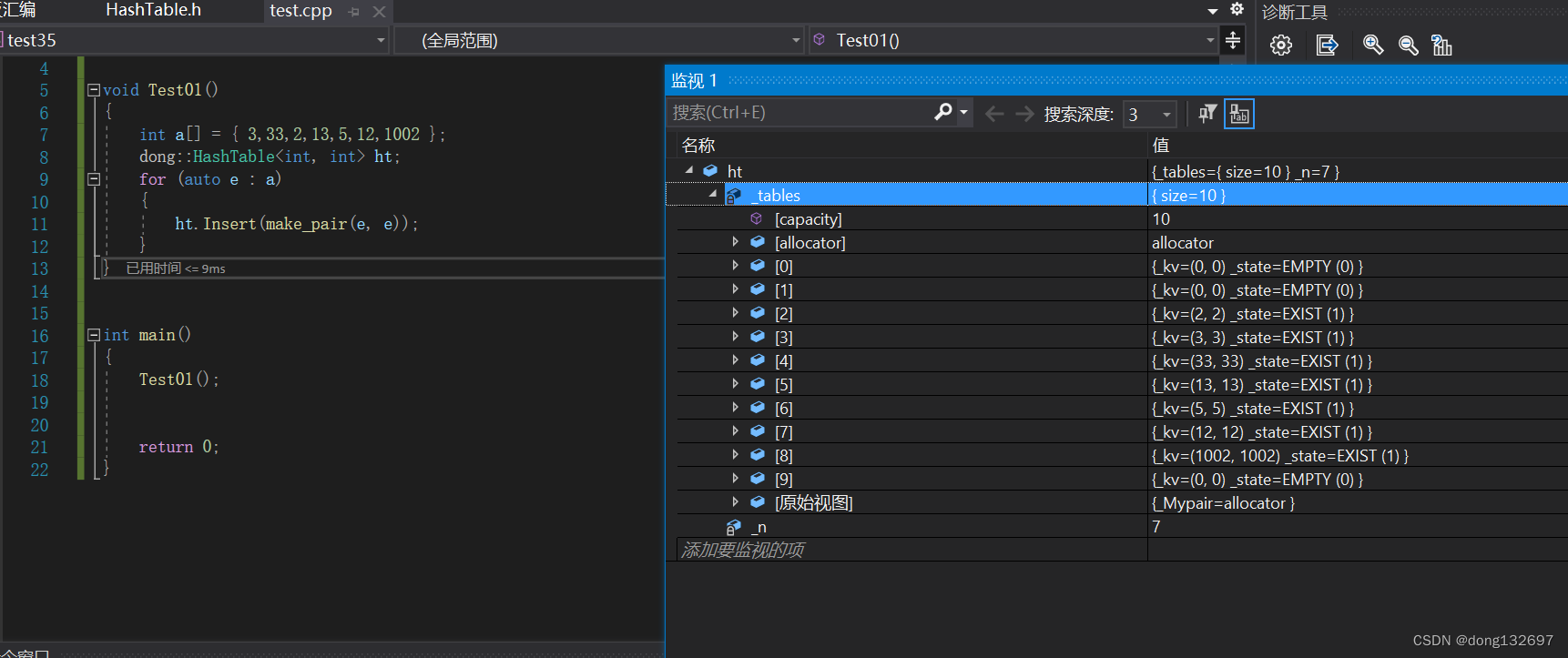
Task: Zoom out on the diagnostic timeline
Action: tap(1408, 45)
